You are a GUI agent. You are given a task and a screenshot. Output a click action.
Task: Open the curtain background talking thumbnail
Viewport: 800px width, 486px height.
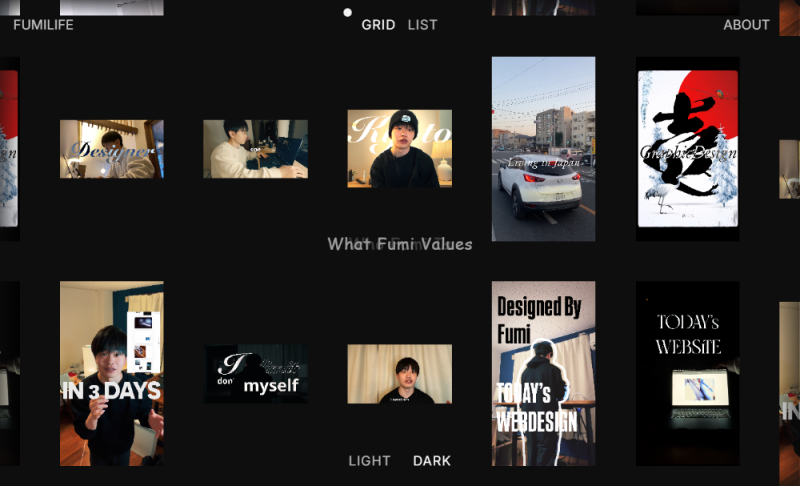pyautogui.click(x=399, y=374)
